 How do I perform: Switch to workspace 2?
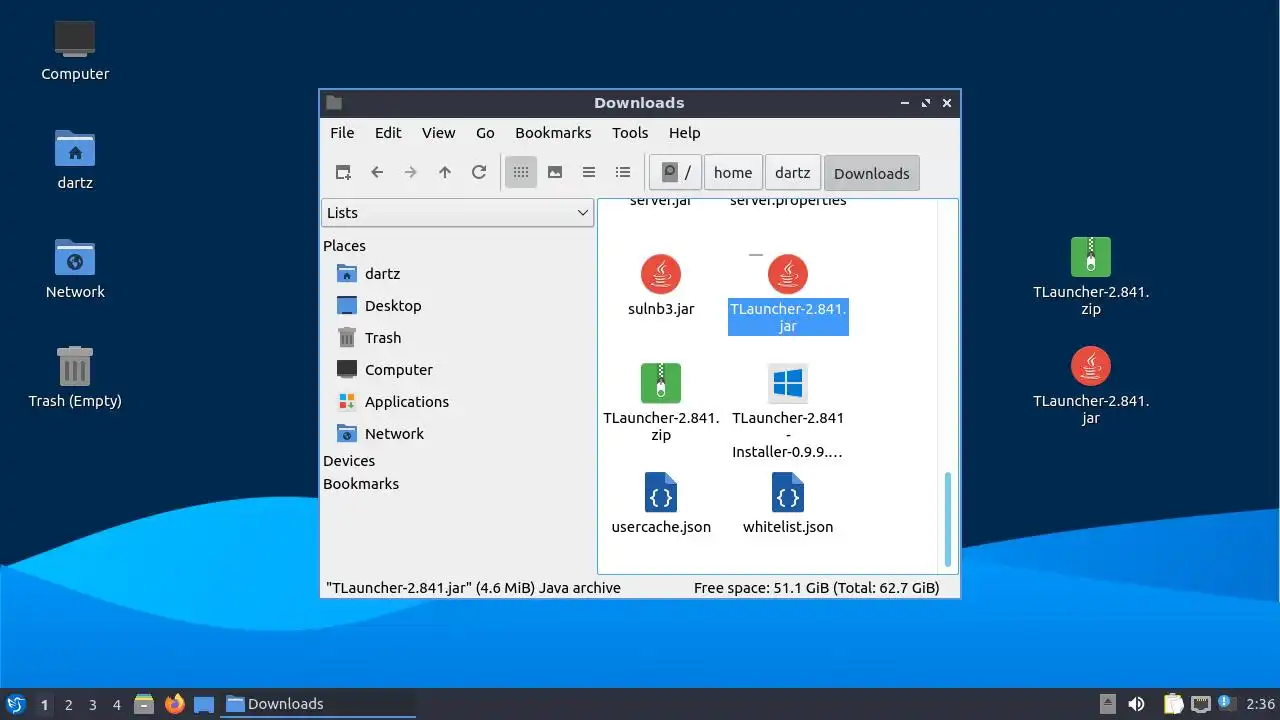[x=69, y=705]
